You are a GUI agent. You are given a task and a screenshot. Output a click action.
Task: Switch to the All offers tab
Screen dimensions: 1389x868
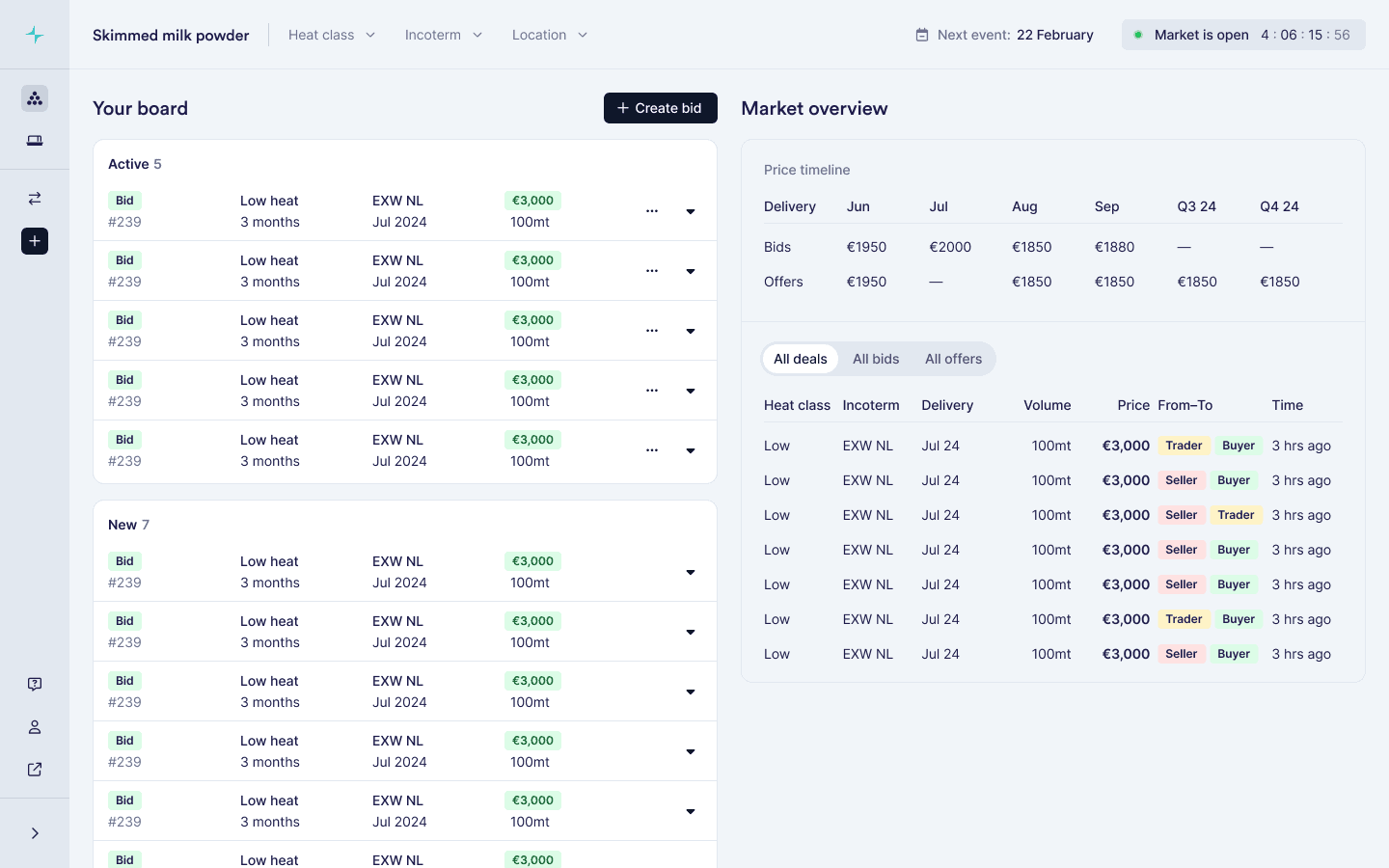click(x=953, y=359)
